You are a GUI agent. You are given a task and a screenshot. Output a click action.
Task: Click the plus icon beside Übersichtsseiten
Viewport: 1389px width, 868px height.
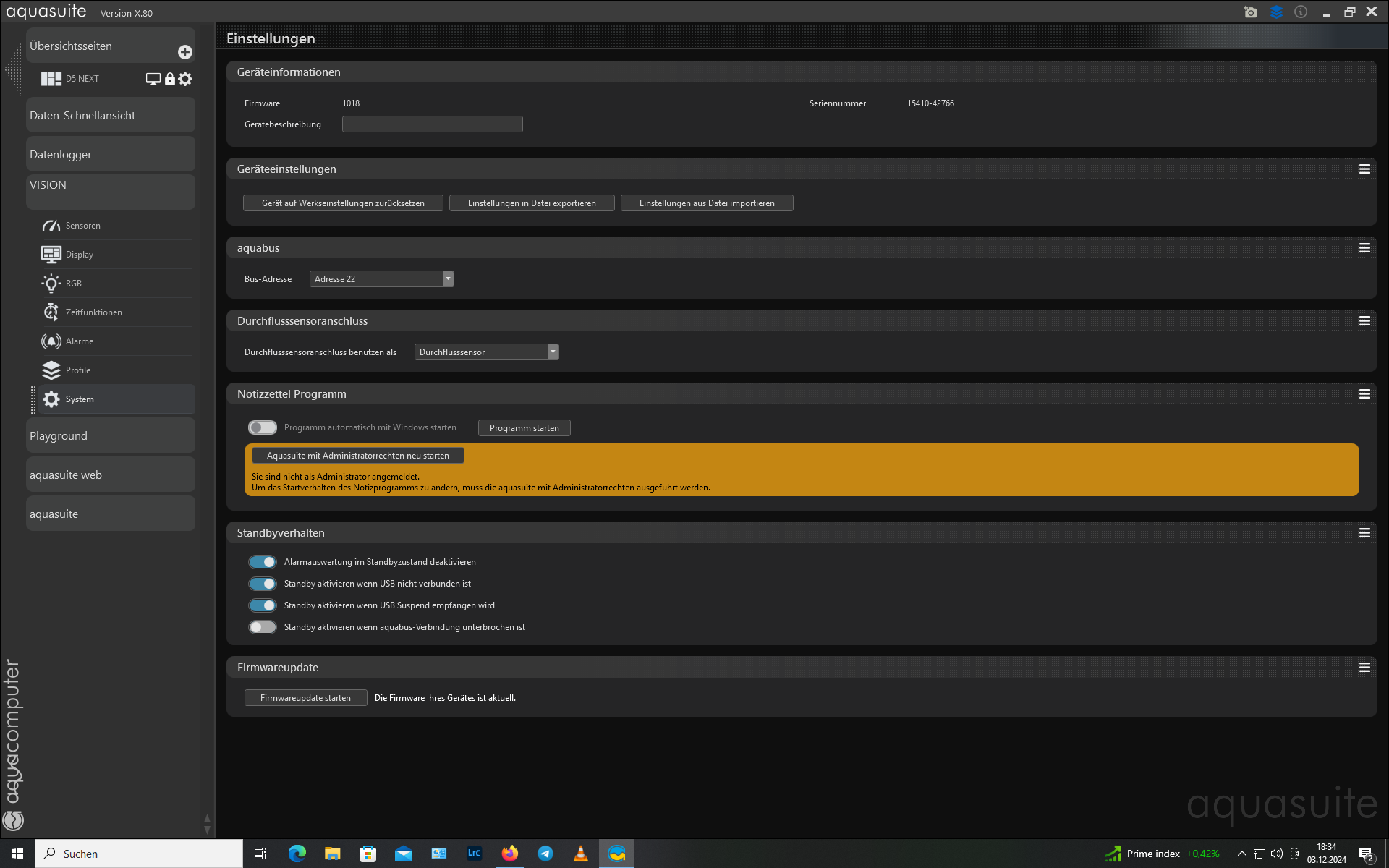[184, 52]
